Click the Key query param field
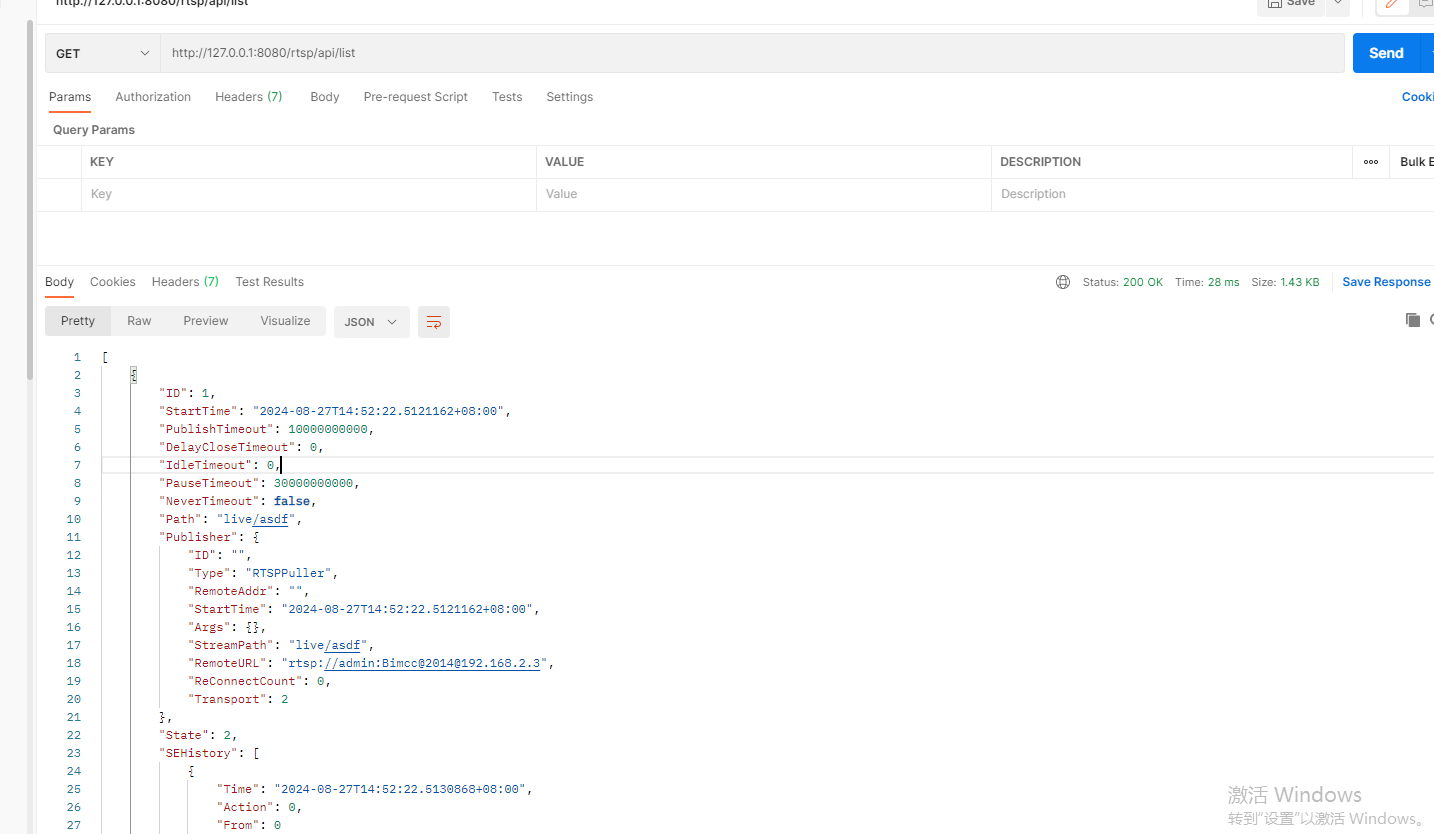Screen dimensions: 1434x834 308,195
